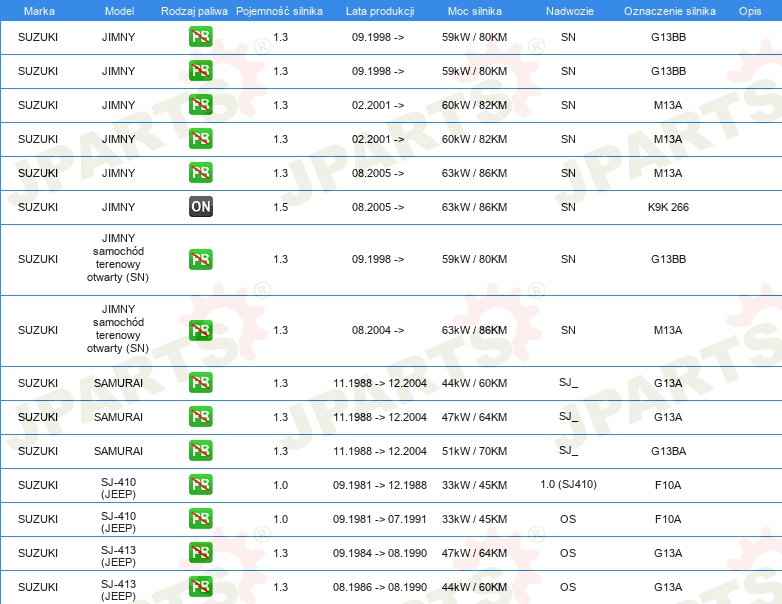Click the Moc silnika column header
Image resolution: width=782 pixels, height=604 pixels.
pos(474,11)
